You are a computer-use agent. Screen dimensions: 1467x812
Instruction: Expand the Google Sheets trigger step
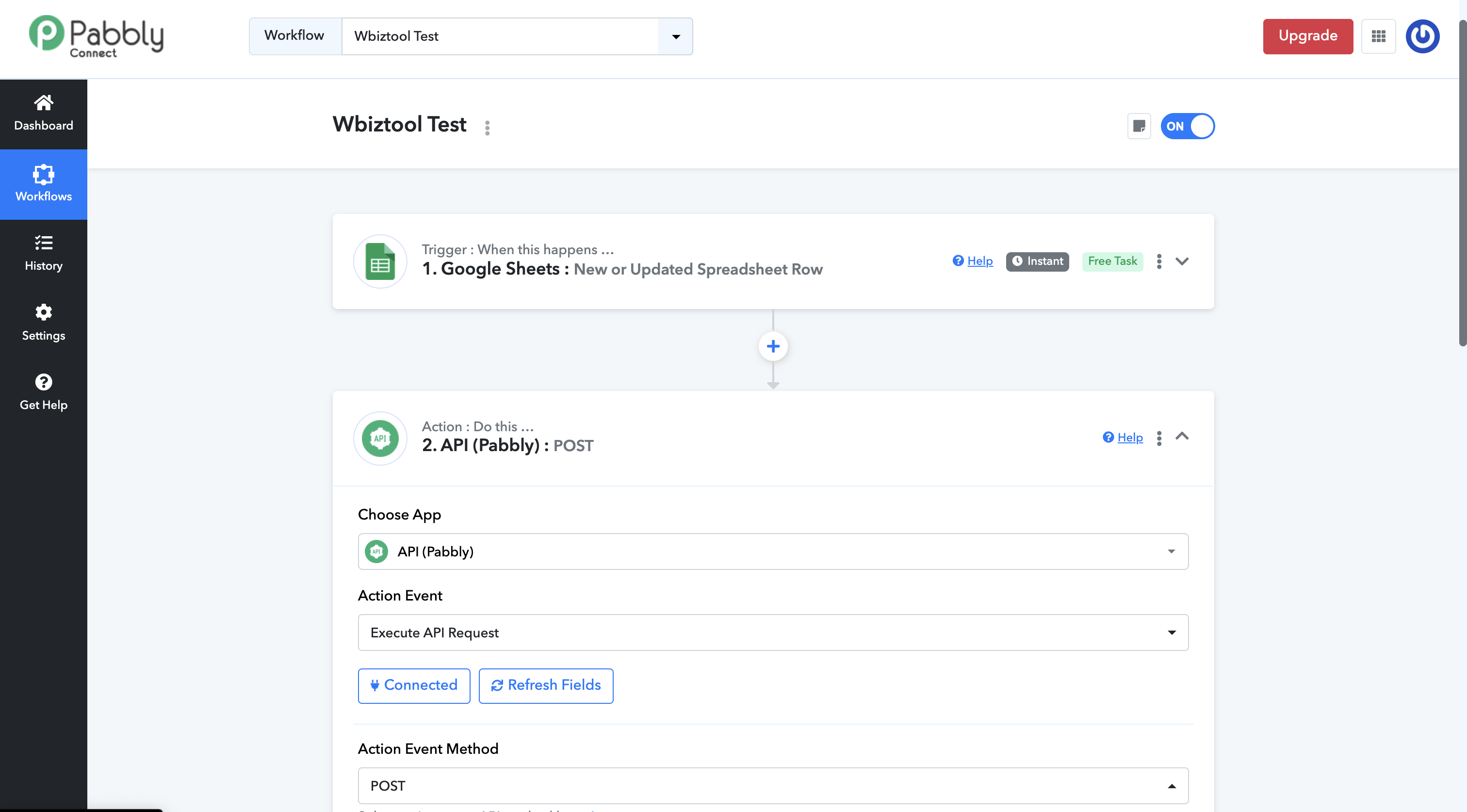1182,261
